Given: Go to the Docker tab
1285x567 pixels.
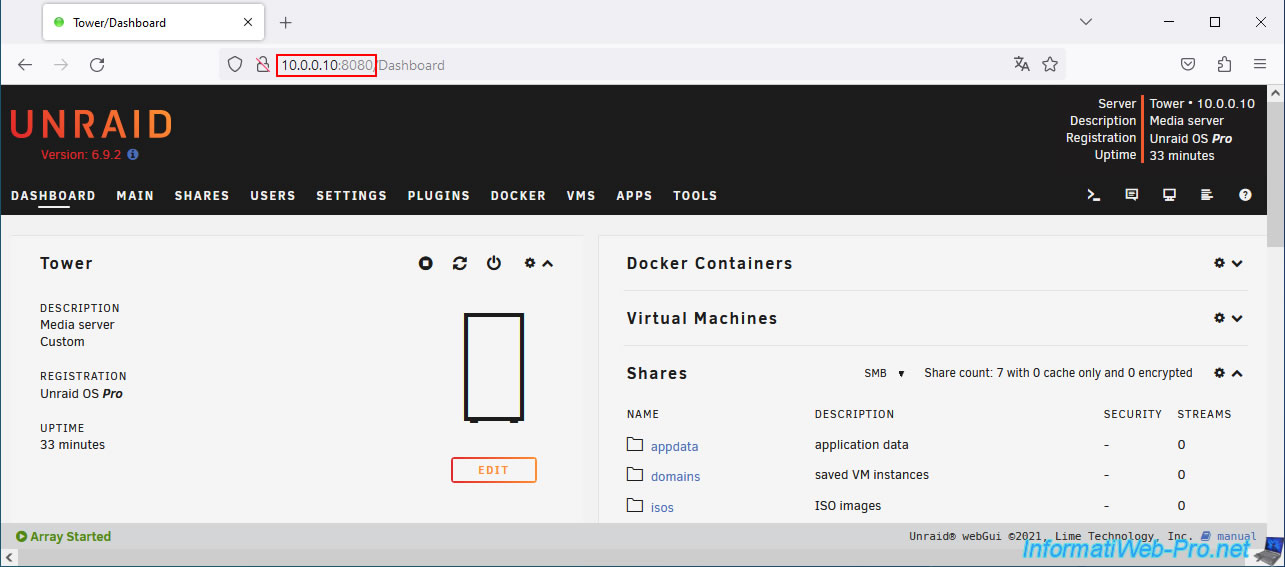Looking at the screenshot, I should [518, 196].
